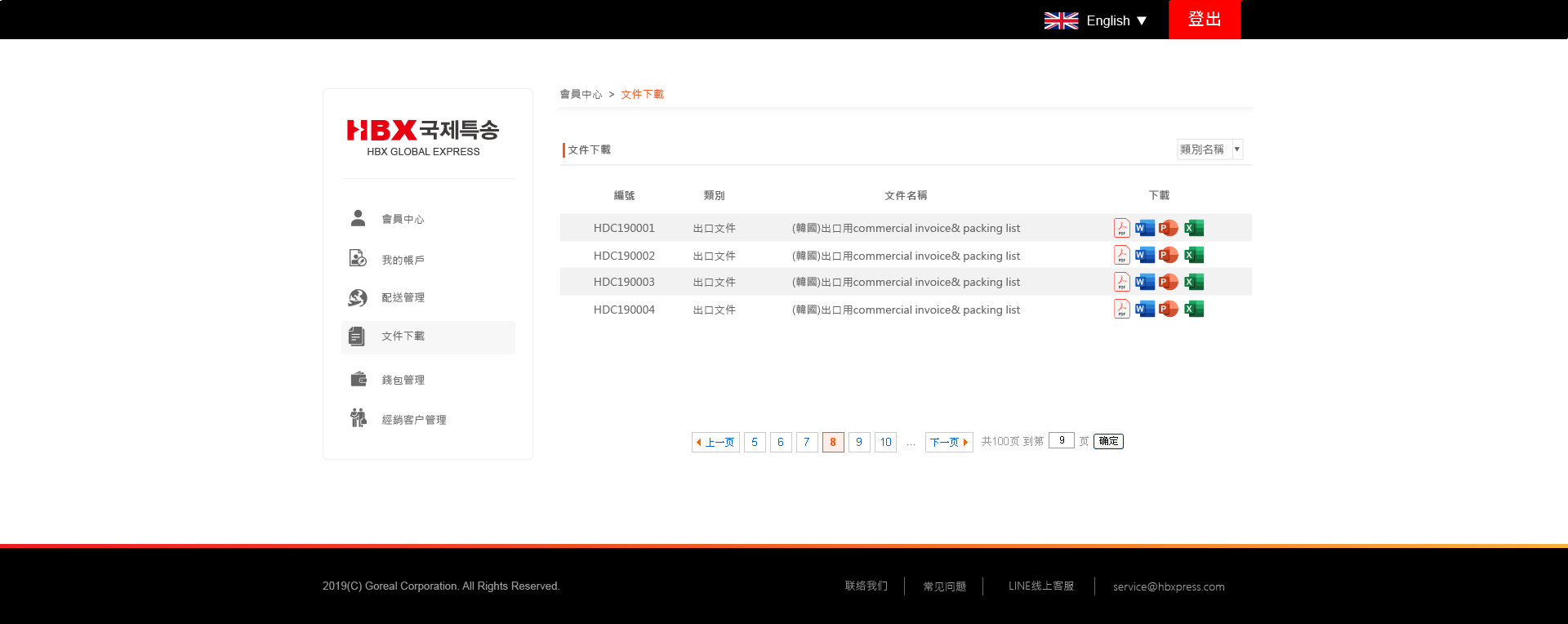1568x624 pixels.
Task: Download Excel file for HDC190004
Action: point(1193,310)
